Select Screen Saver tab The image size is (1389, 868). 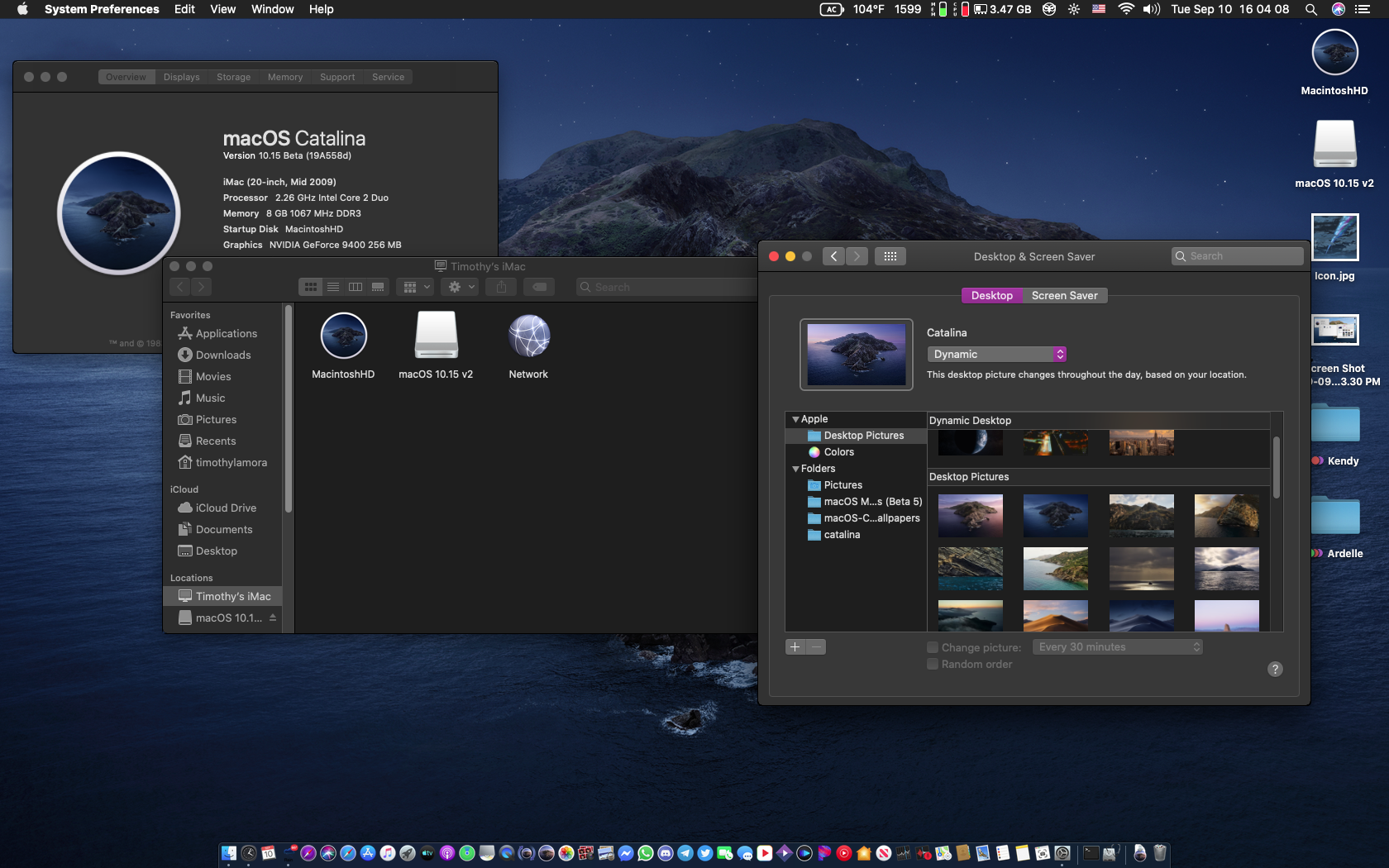(x=1064, y=295)
